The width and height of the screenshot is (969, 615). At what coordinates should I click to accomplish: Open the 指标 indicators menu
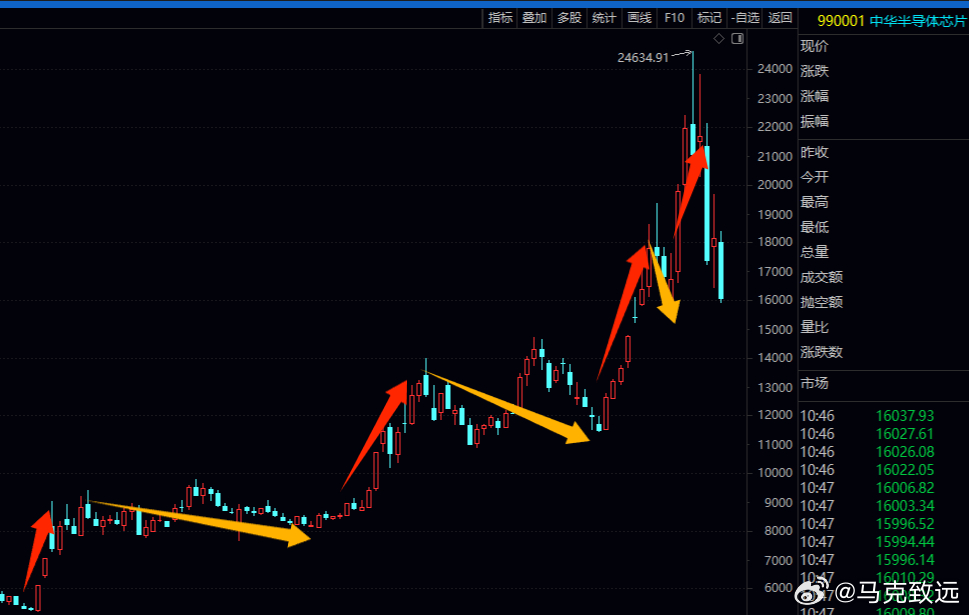click(x=500, y=18)
